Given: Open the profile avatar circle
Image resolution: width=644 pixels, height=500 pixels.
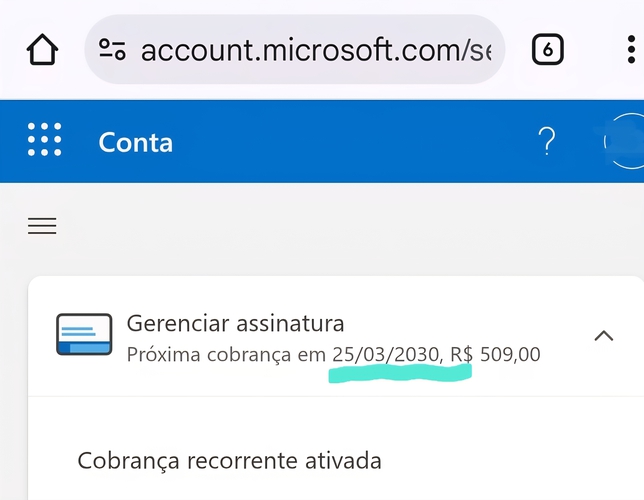Looking at the screenshot, I should click(x=626, y=142).
